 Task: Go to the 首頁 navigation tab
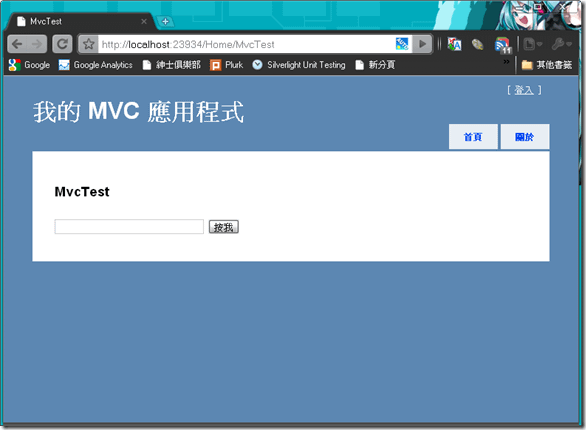(473, 137)
